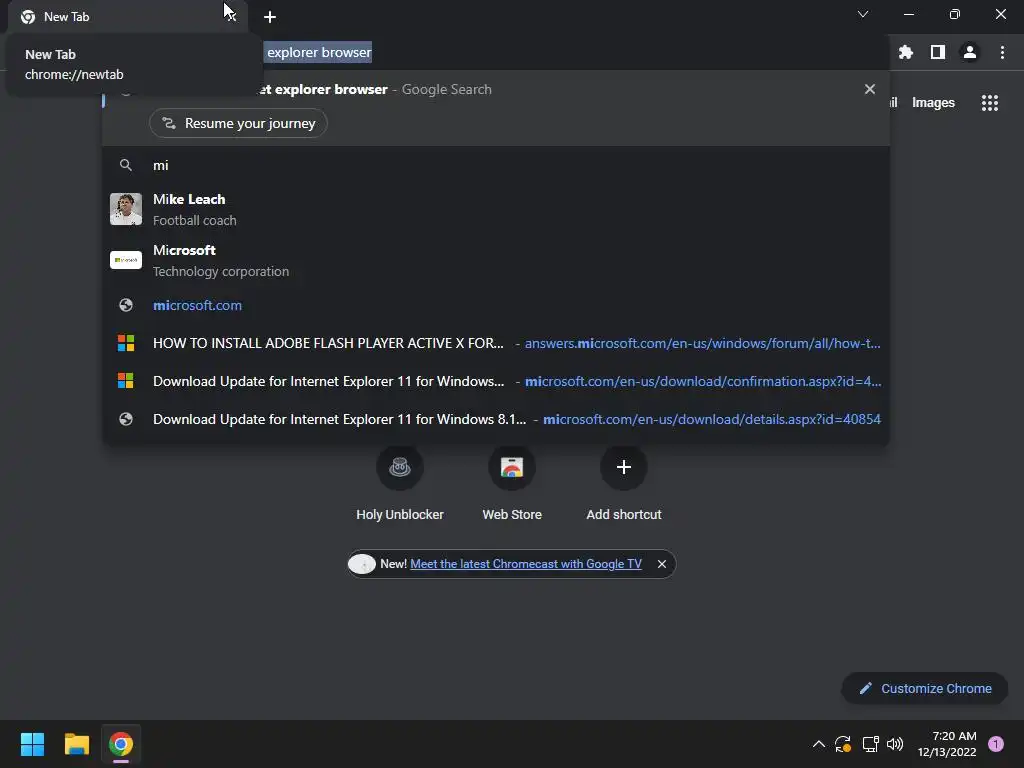The image size is (1024, 768).
Task: Click the globe icon beside microsoft.com
Action: point(126,306)
